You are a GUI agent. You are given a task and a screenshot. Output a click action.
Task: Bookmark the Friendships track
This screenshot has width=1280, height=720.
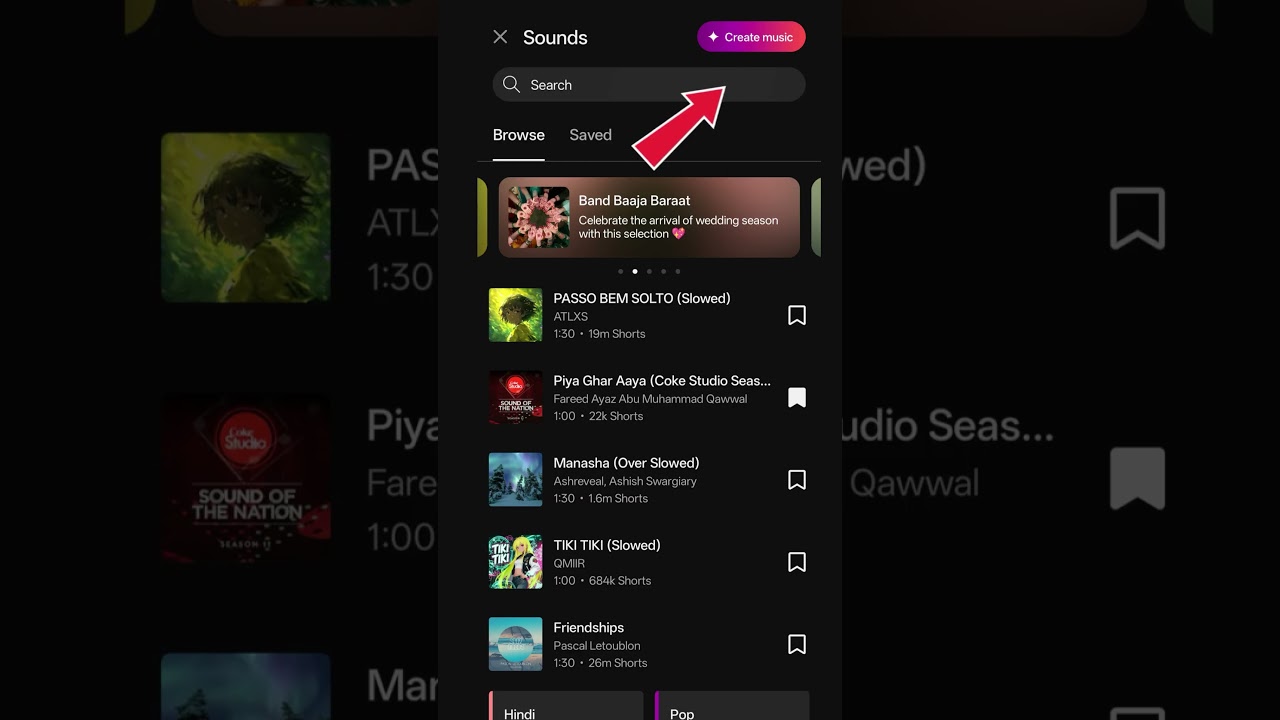tap(797, 644)
